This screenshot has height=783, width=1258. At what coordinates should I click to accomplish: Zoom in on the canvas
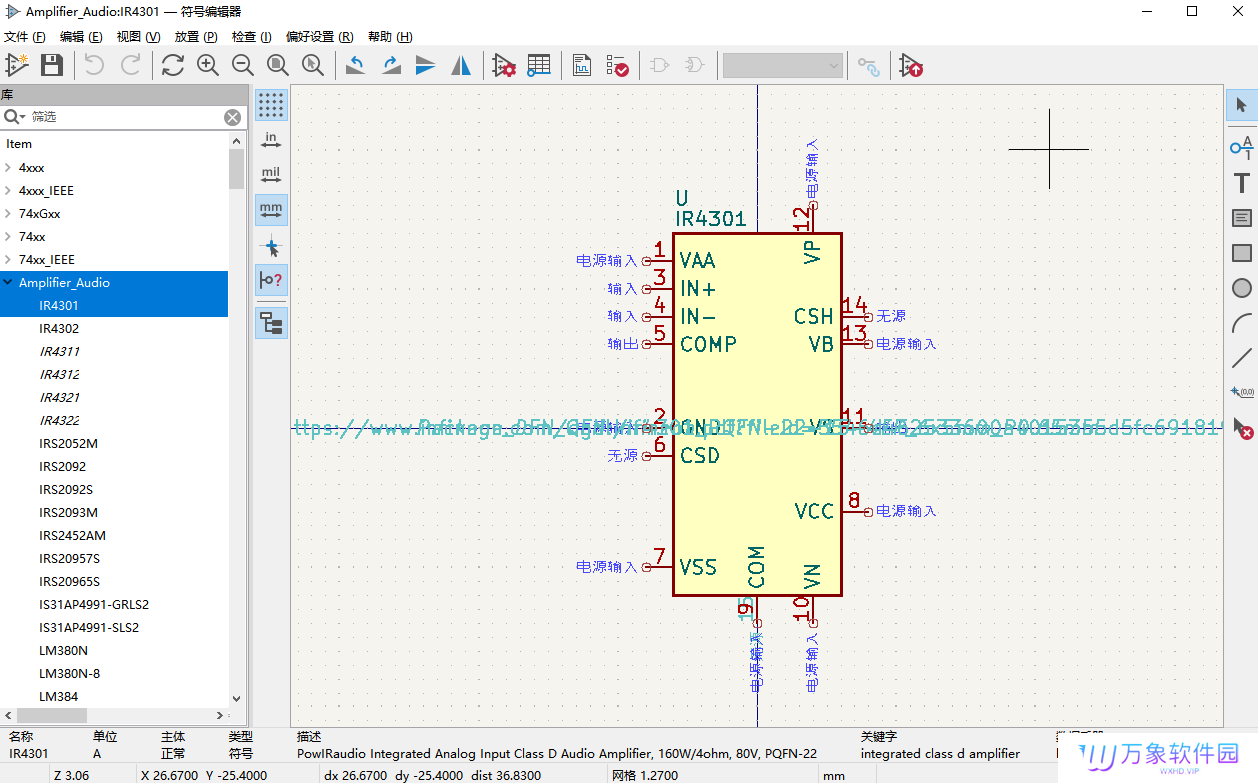click(x=208, y=66)
